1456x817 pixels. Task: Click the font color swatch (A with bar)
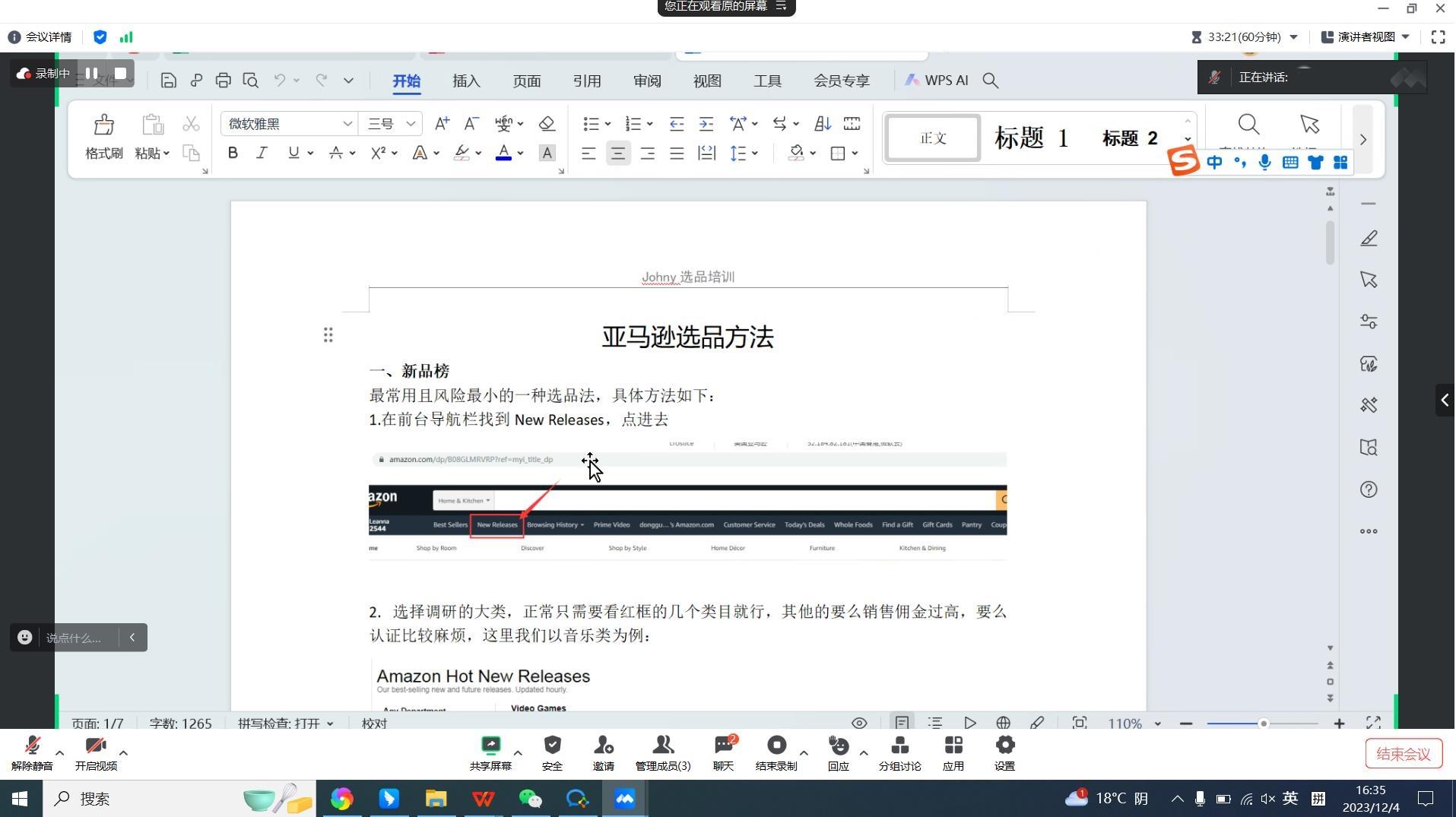(x=503, y=153)
